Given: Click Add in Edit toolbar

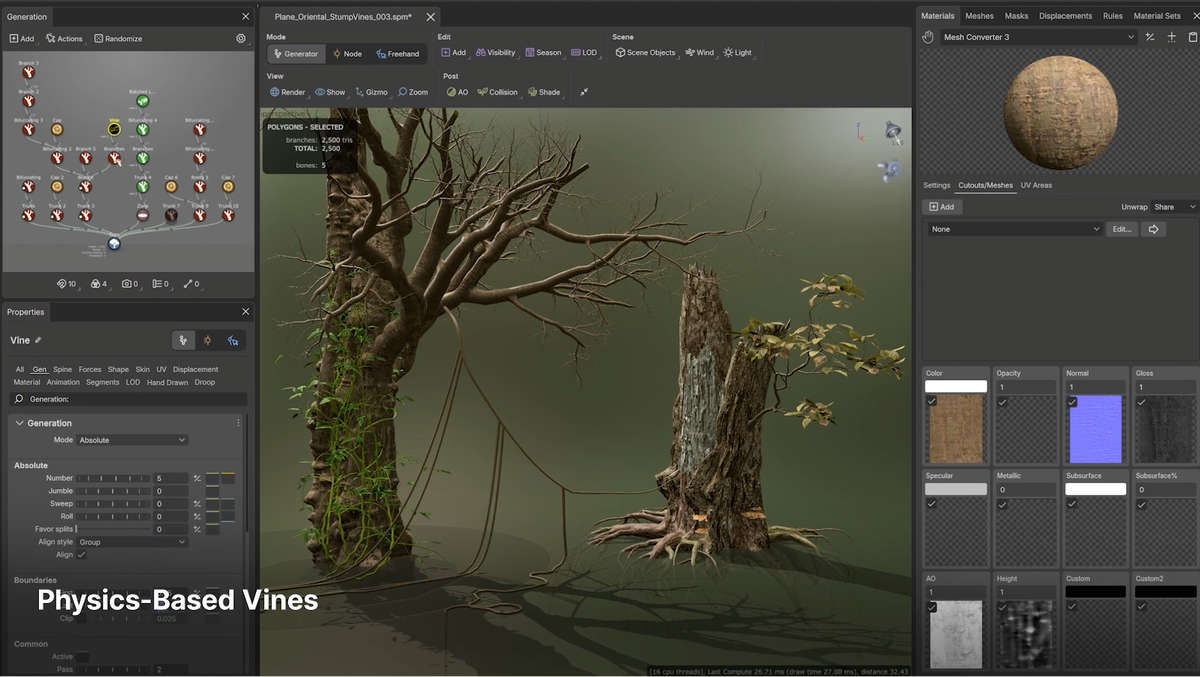Looking at the screenshot, I should click(x=453, y=52).
